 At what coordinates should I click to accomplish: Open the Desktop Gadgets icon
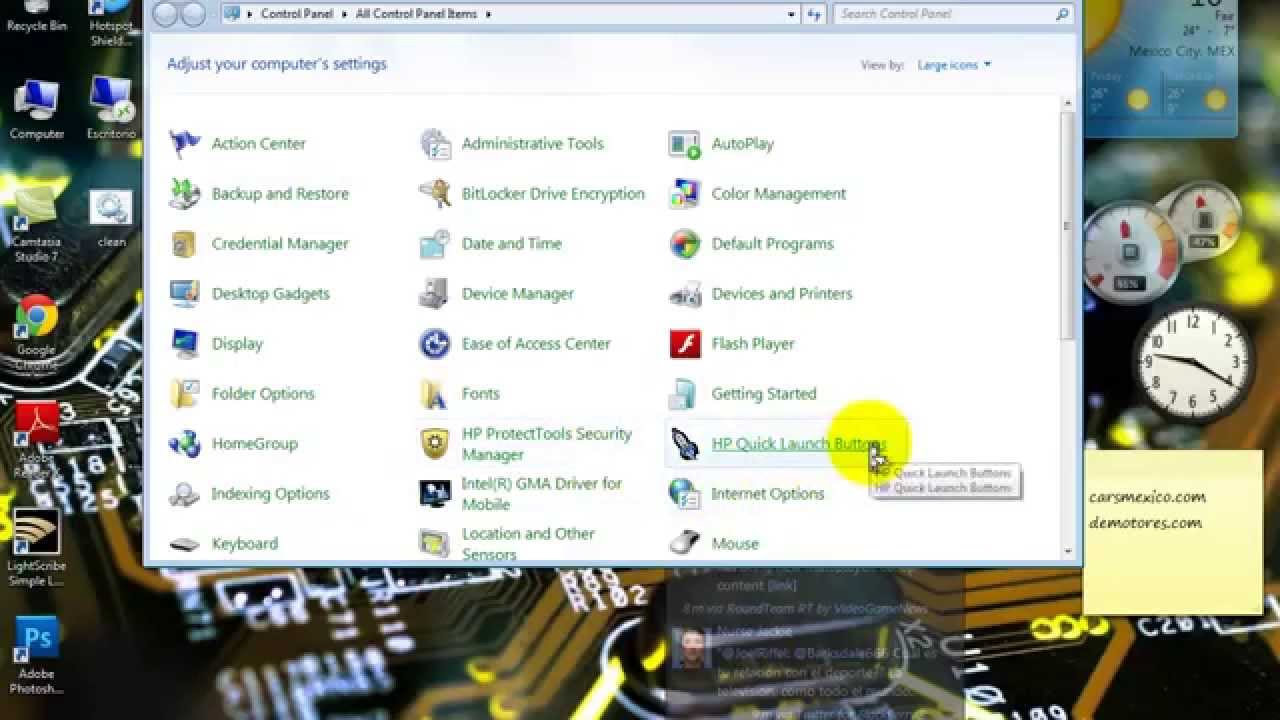(185, 294)
